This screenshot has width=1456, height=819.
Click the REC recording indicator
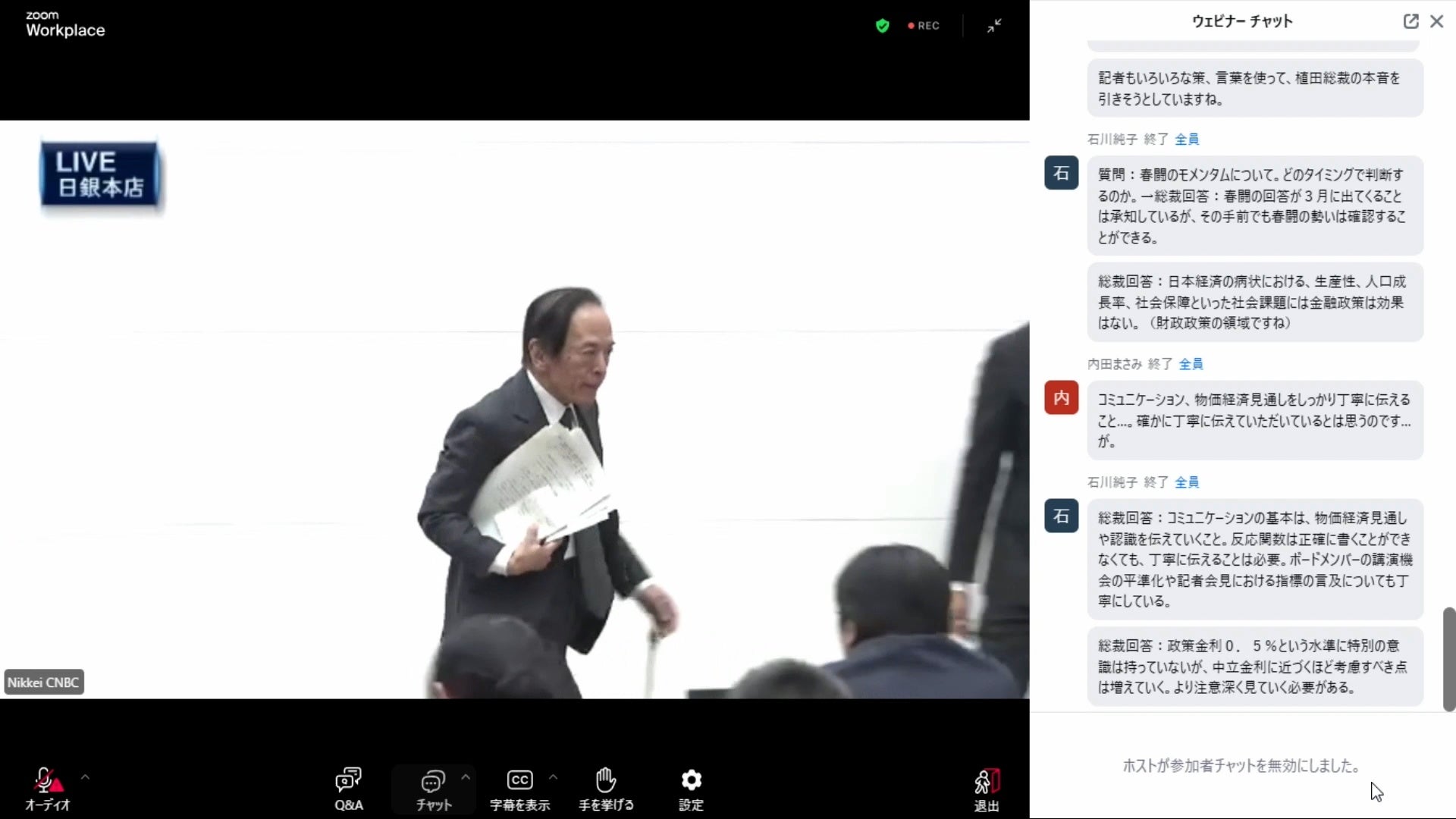[924, 26]
